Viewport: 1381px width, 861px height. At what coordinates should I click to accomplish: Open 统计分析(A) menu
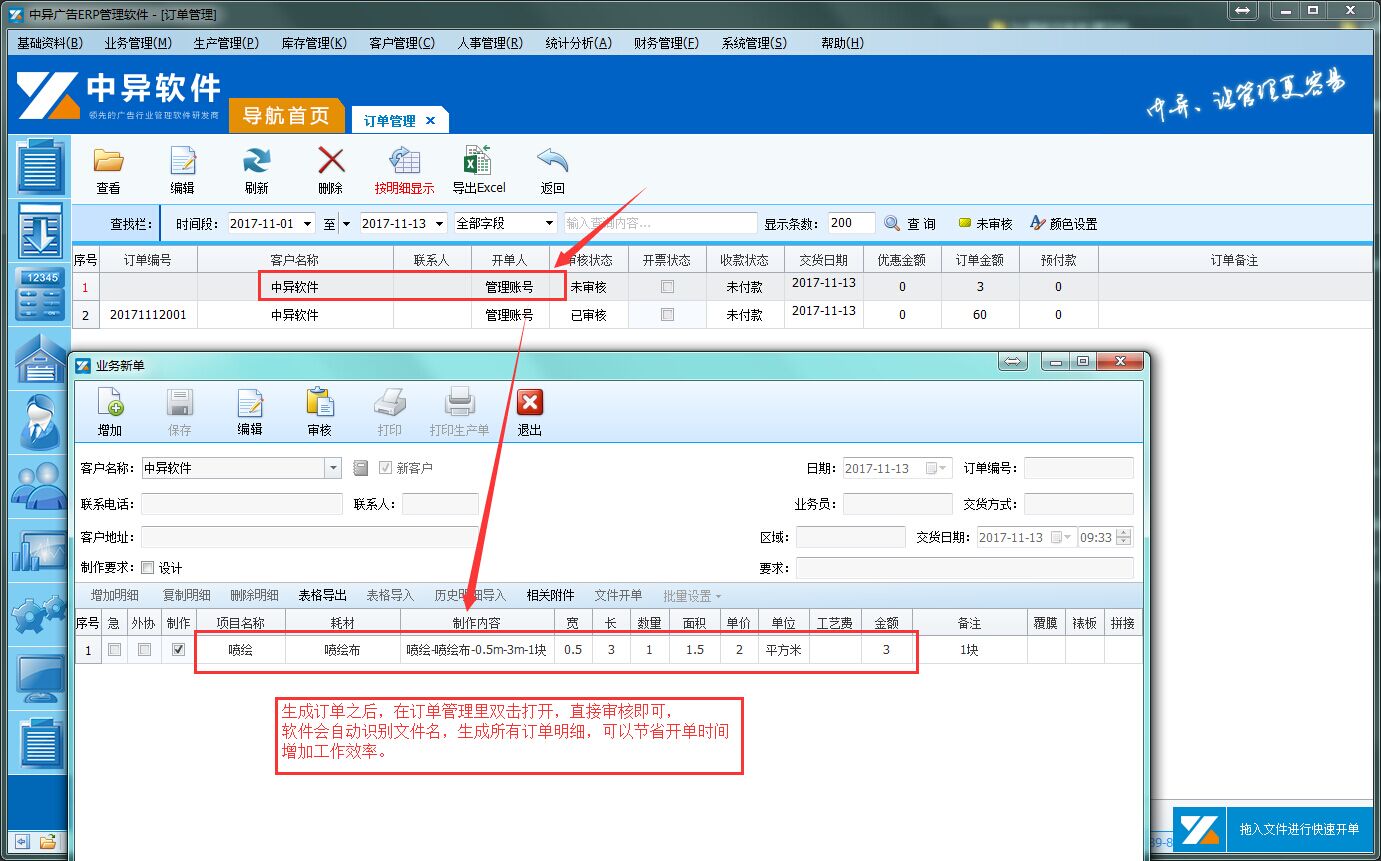pos(578,43)
